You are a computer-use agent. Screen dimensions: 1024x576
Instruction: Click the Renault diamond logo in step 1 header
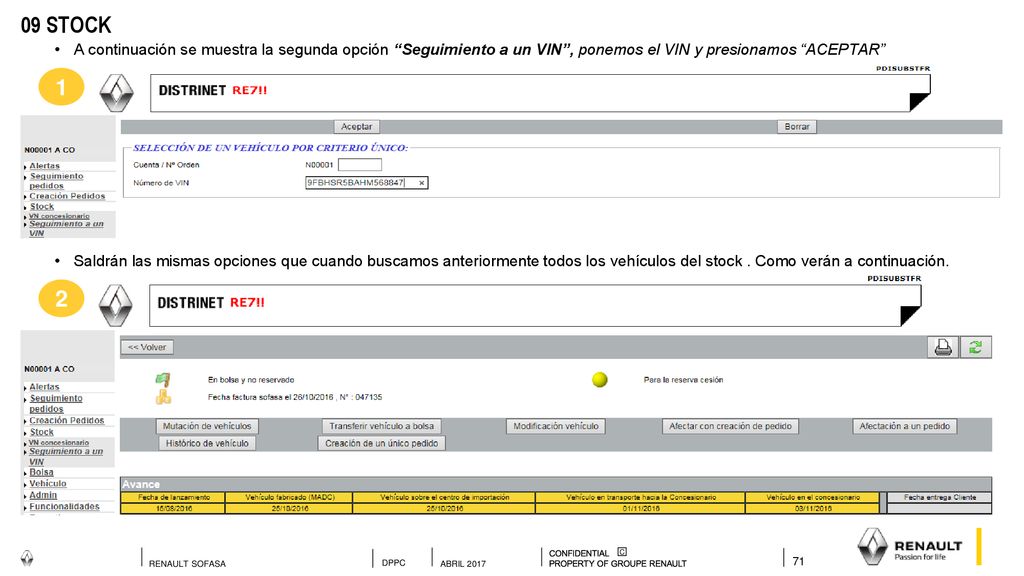116,93
